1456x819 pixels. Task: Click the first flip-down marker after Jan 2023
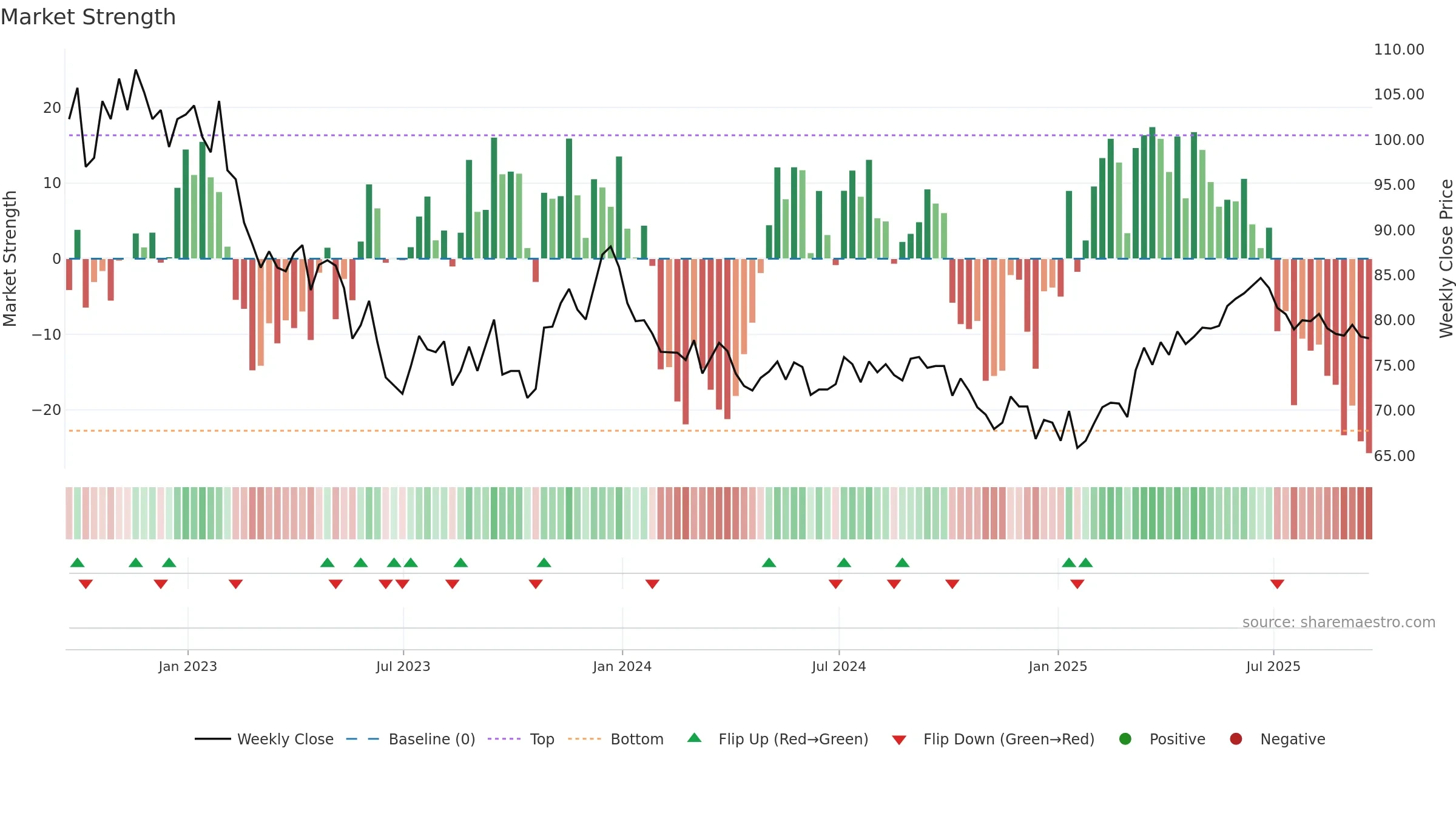click(x=235, y=584)
